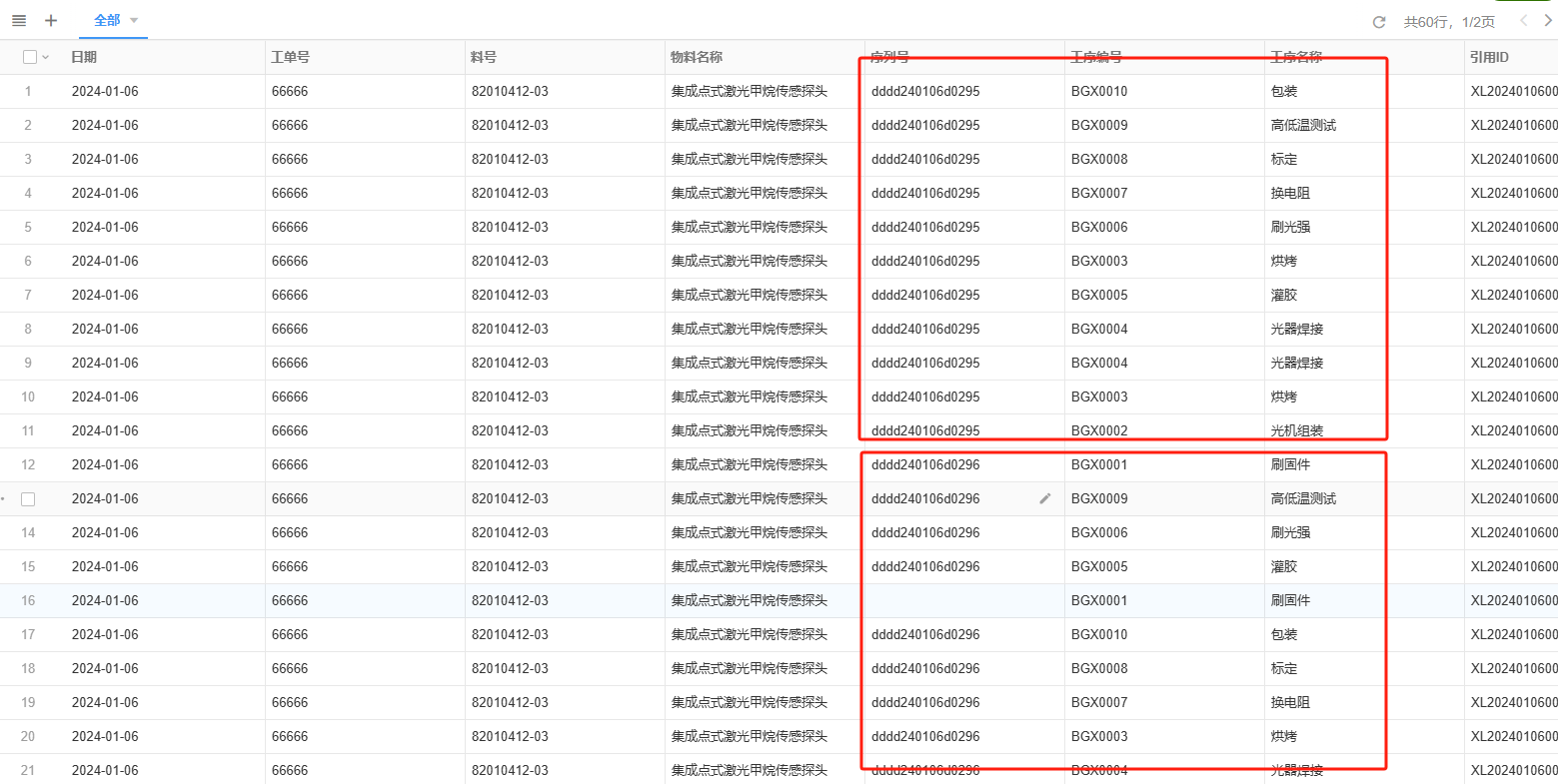1558x784 pixels.
Task: Select work order 66666 in row 3
Action: coord(290,159)
